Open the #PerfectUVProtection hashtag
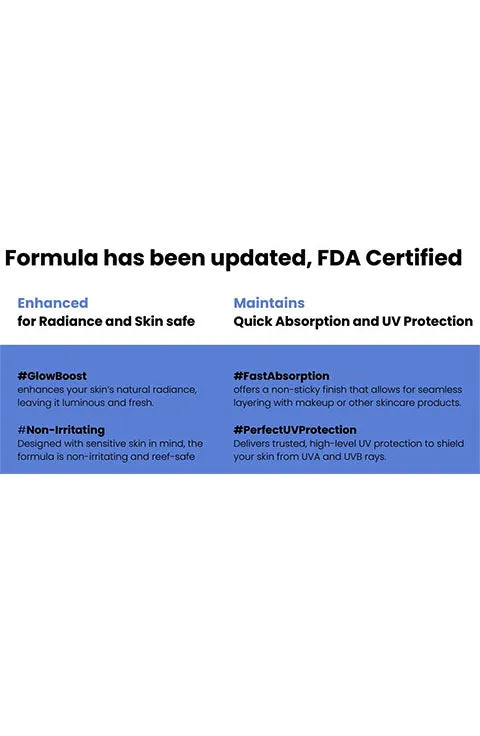This screenshot has height=736, width=480. [x=295, y=430]
